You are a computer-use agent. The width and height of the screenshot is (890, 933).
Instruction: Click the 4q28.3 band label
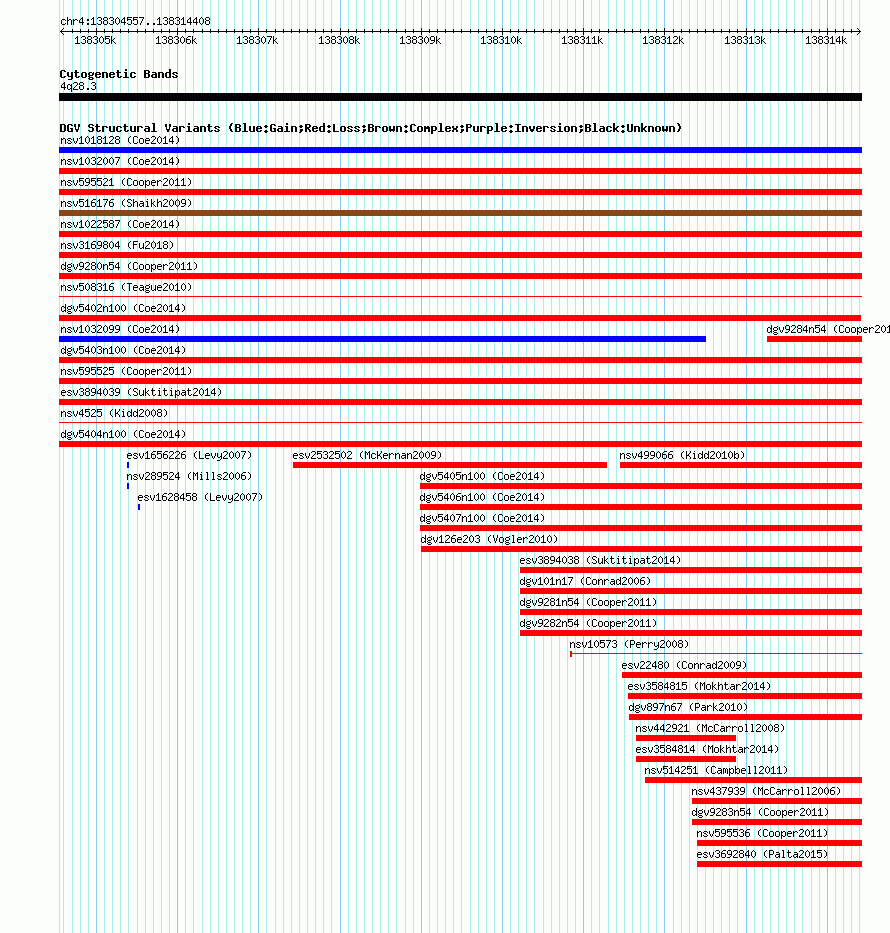[79, 86]
